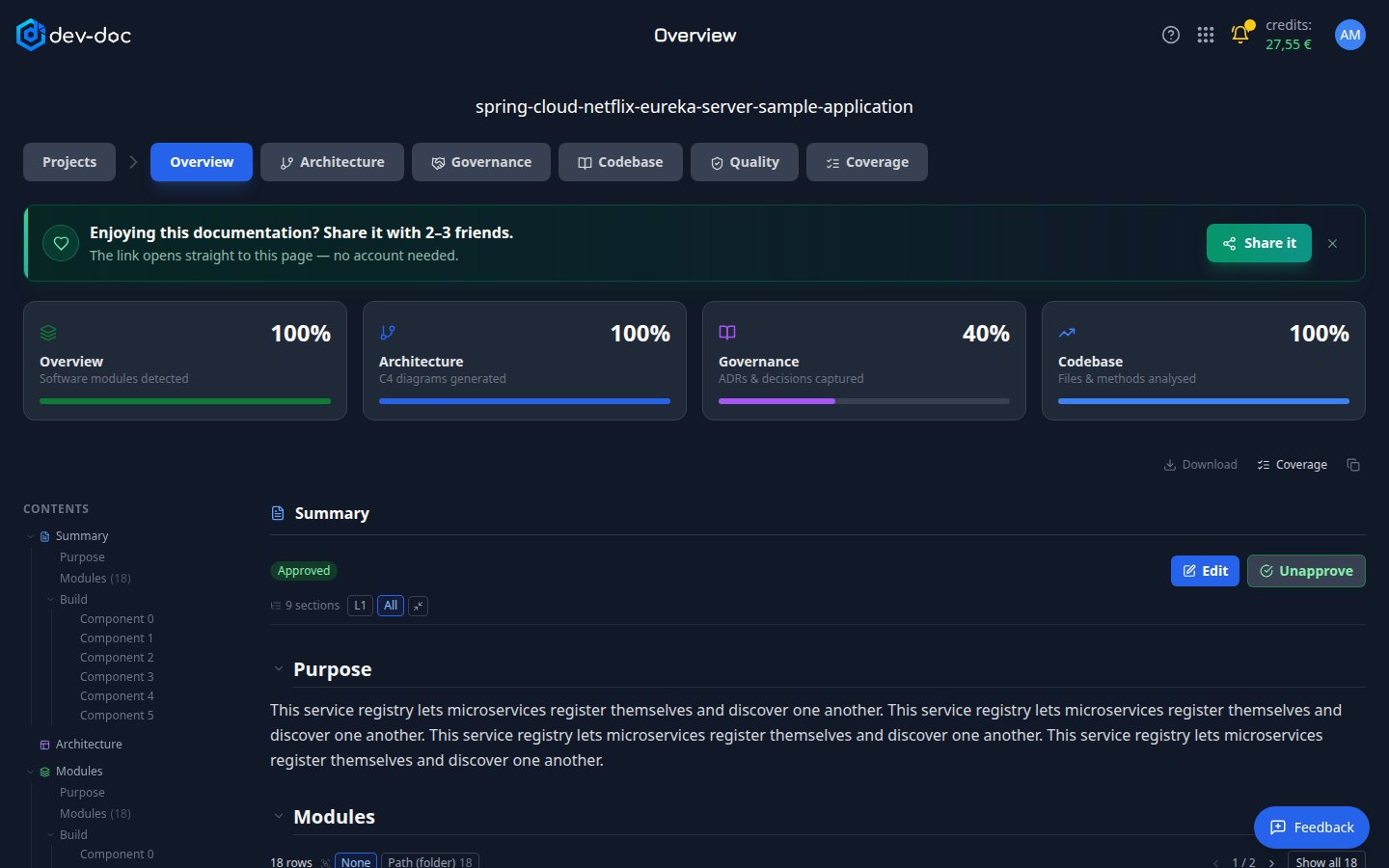Viewport: 1389px width, 868px height.
Task: Go to next page of module rows
Action: [1271, 862]
